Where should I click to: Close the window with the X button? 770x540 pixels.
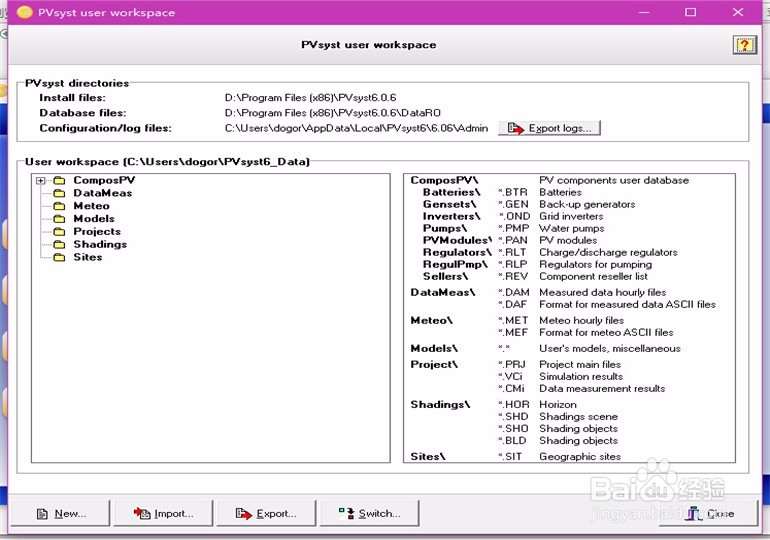738,12
